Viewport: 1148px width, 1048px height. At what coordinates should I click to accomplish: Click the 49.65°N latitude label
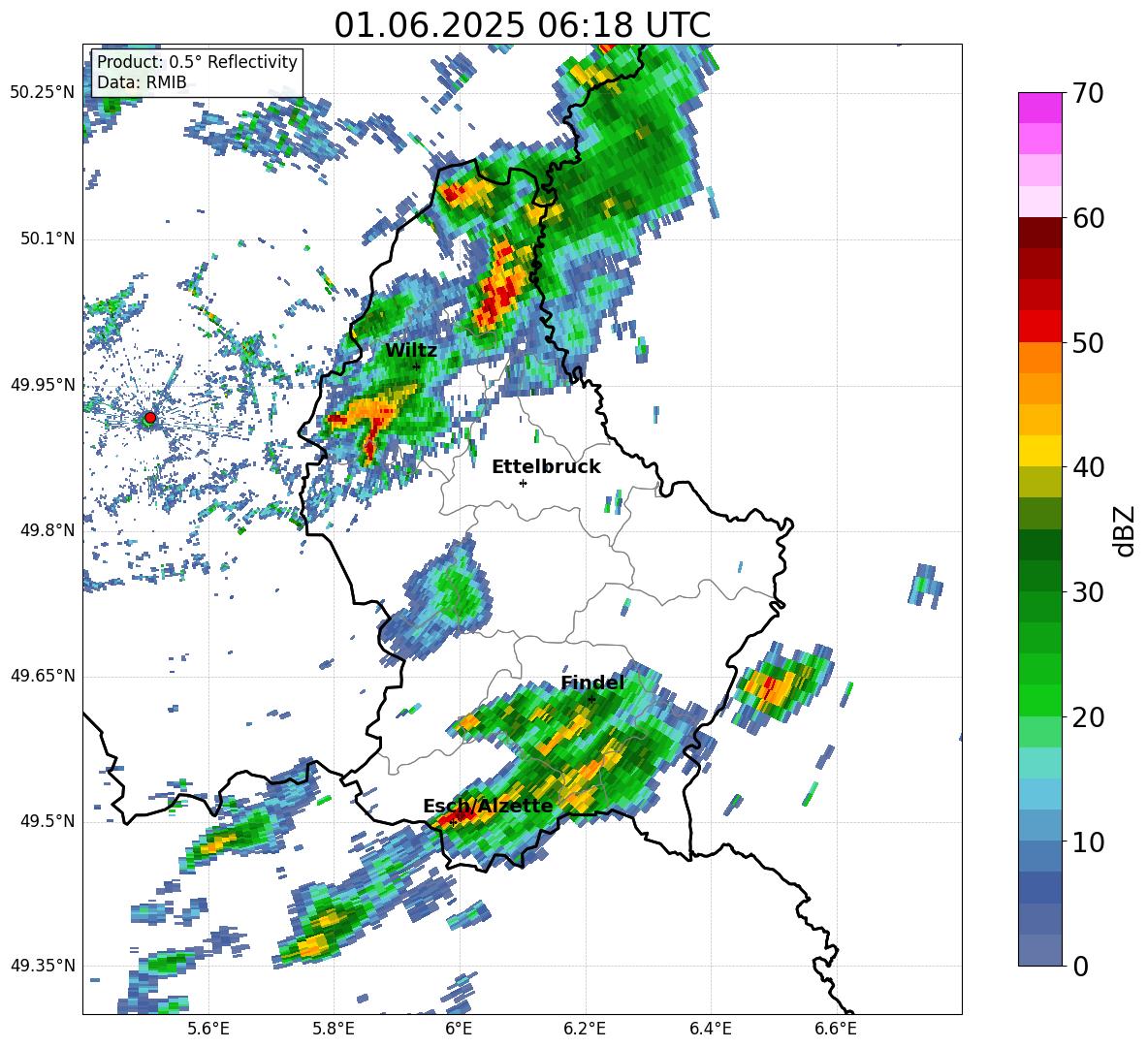tap(43, 676)
